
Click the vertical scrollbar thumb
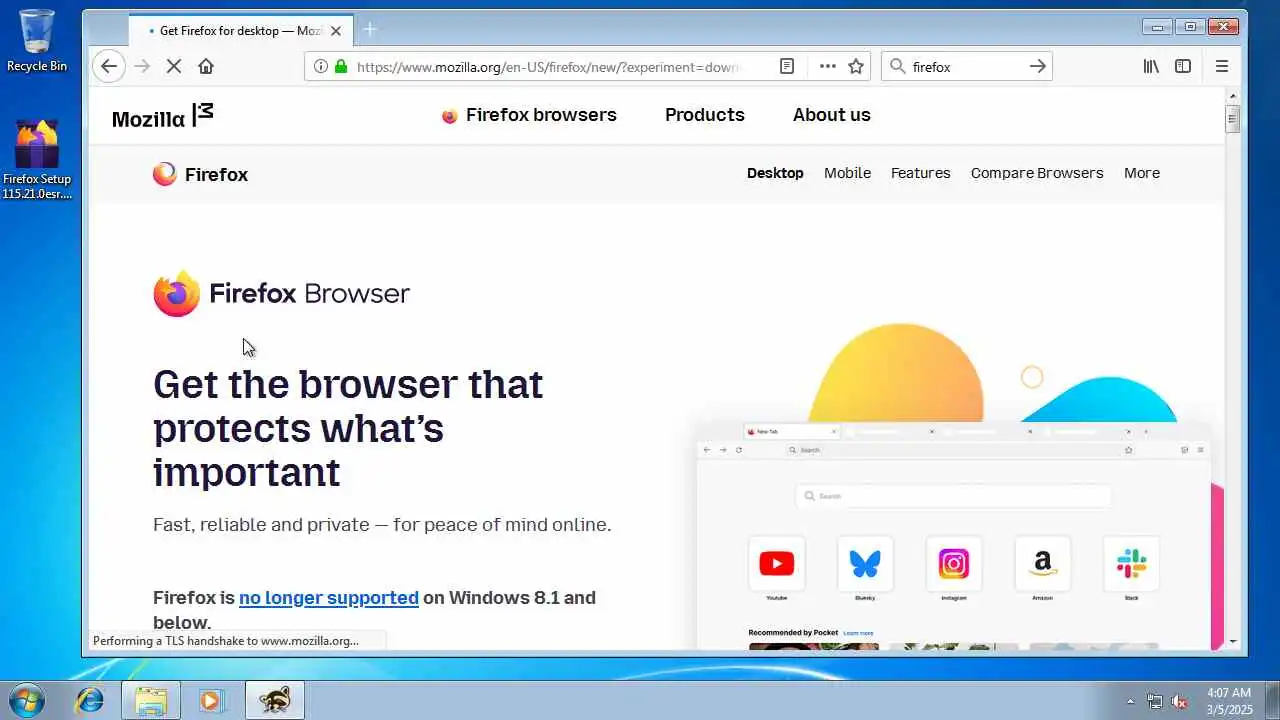(1233, 117)
